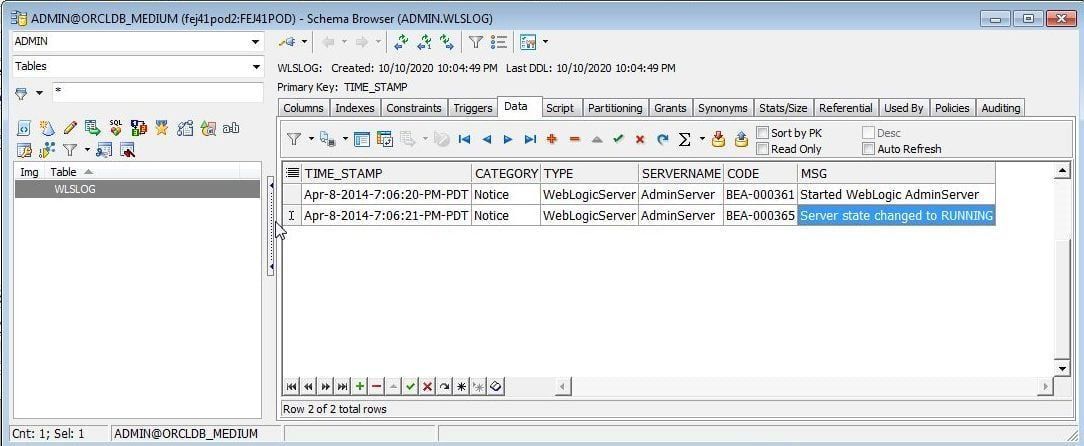Image resolution: width=1084 pixels, height=446 pixels.
Task: Select the WLSLOG table in the list
Action: tap(138, 189)
